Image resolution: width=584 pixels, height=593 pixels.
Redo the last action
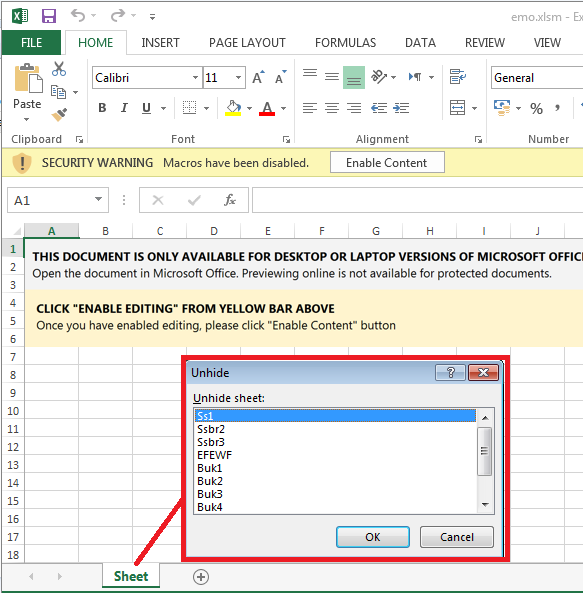click(x=118, y=16)
